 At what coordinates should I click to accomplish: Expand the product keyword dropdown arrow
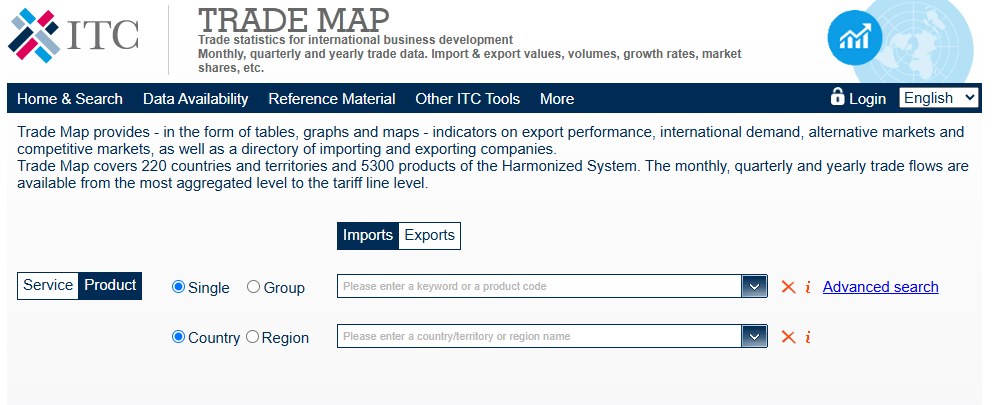754,287
